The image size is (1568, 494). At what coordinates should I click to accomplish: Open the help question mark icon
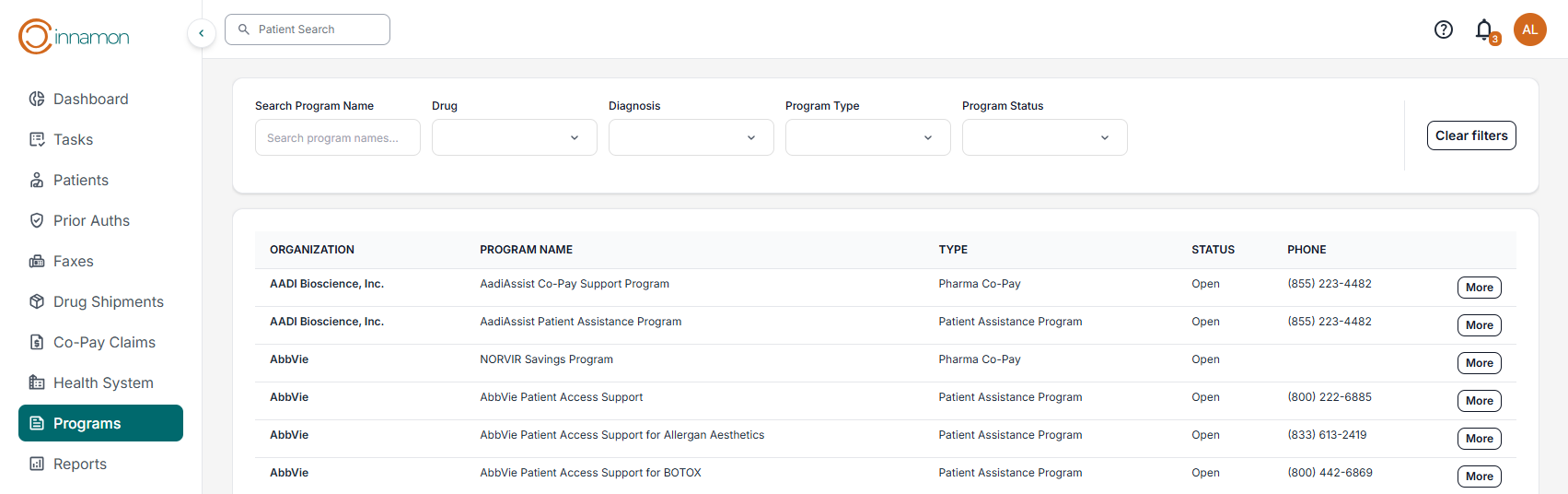coord(1444,29)
